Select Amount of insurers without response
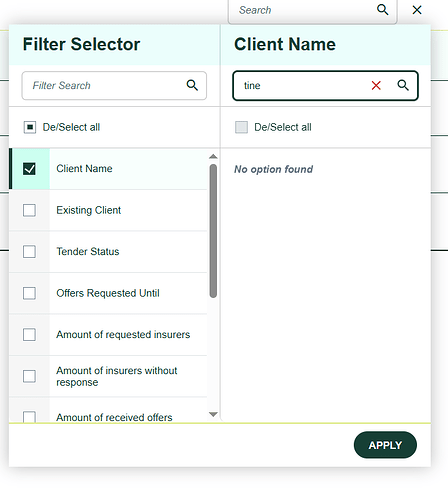This screenshot has height=500, width=448. click(108, 376)
